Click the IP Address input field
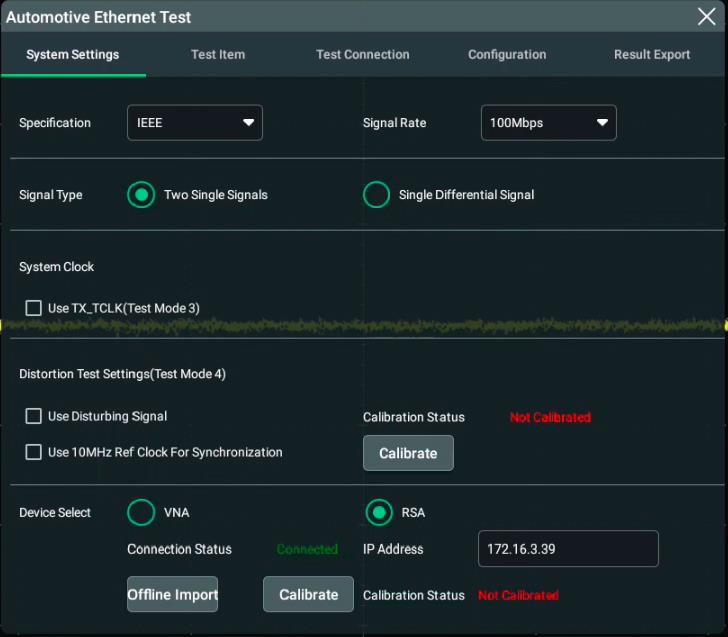Screen dimensions: 728x637 pos(568,549)
